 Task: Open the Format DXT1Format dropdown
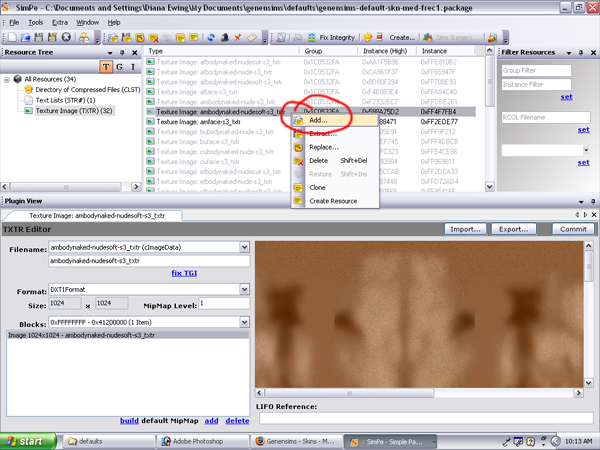click(x=245, y=290)
